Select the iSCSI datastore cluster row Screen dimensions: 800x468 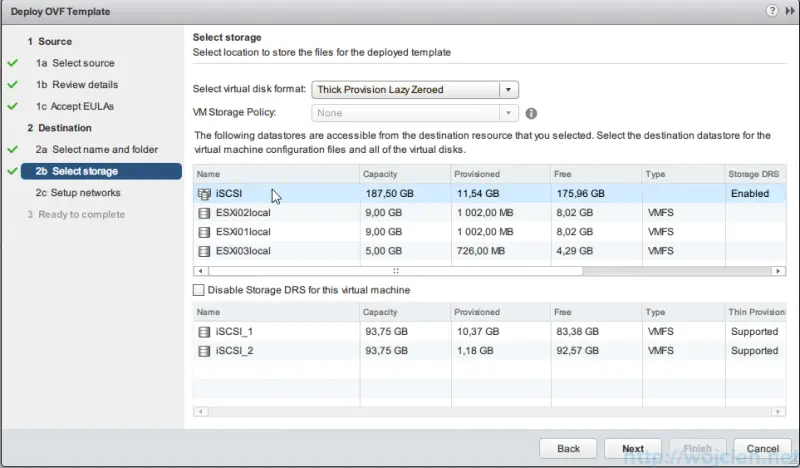pyautogui.click(x=489, y=193)
